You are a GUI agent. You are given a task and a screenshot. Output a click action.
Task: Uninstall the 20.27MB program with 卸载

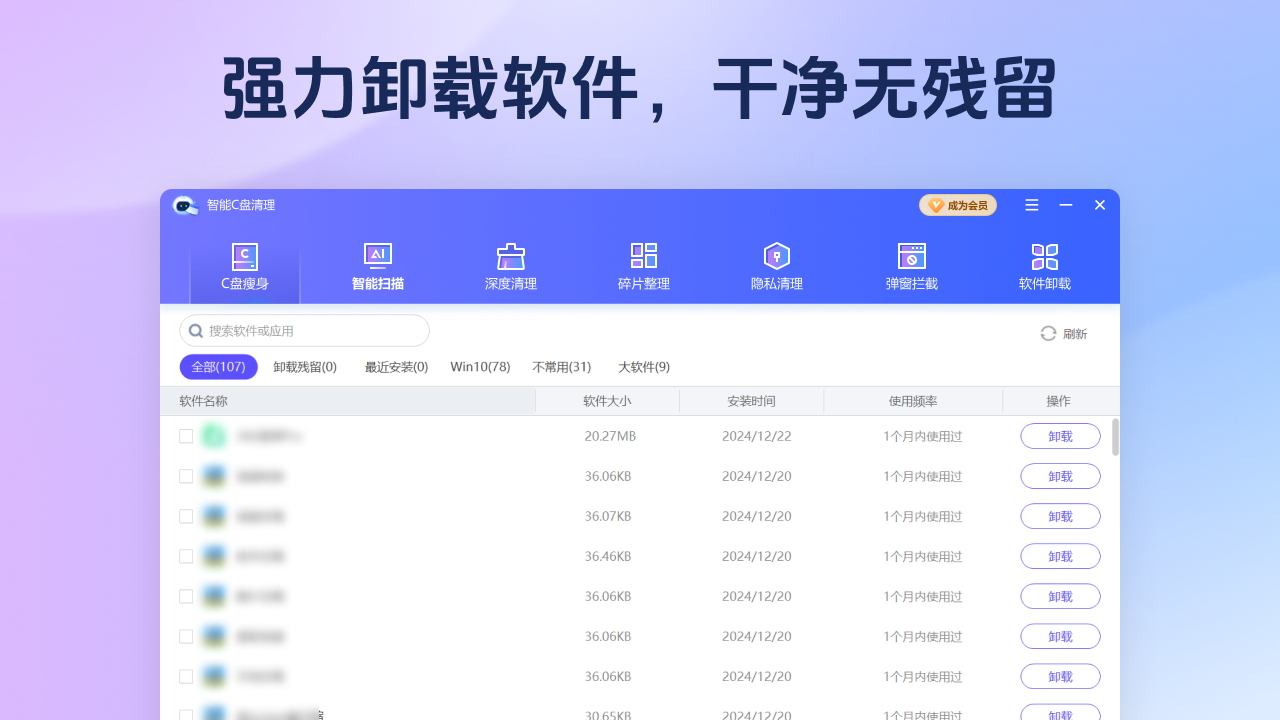coord(1060,436)
